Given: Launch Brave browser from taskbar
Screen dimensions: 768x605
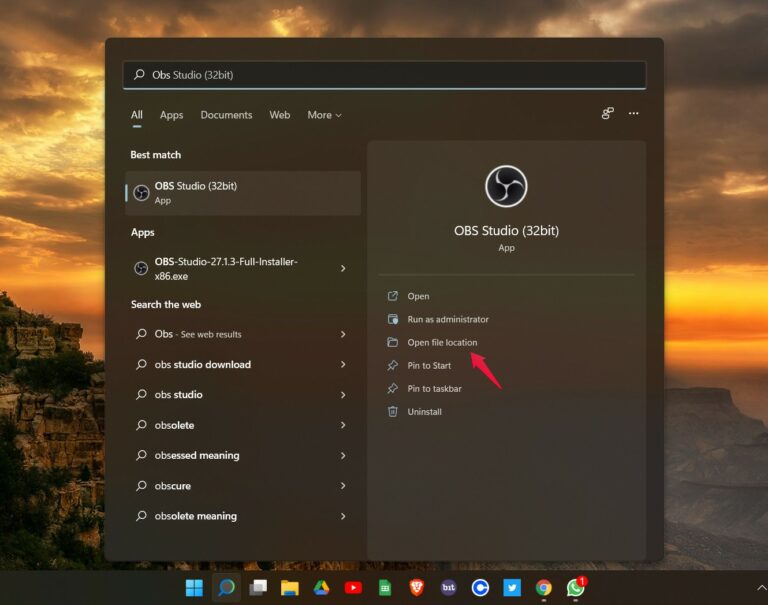Looking at the screenshot, I should (417, 587).
